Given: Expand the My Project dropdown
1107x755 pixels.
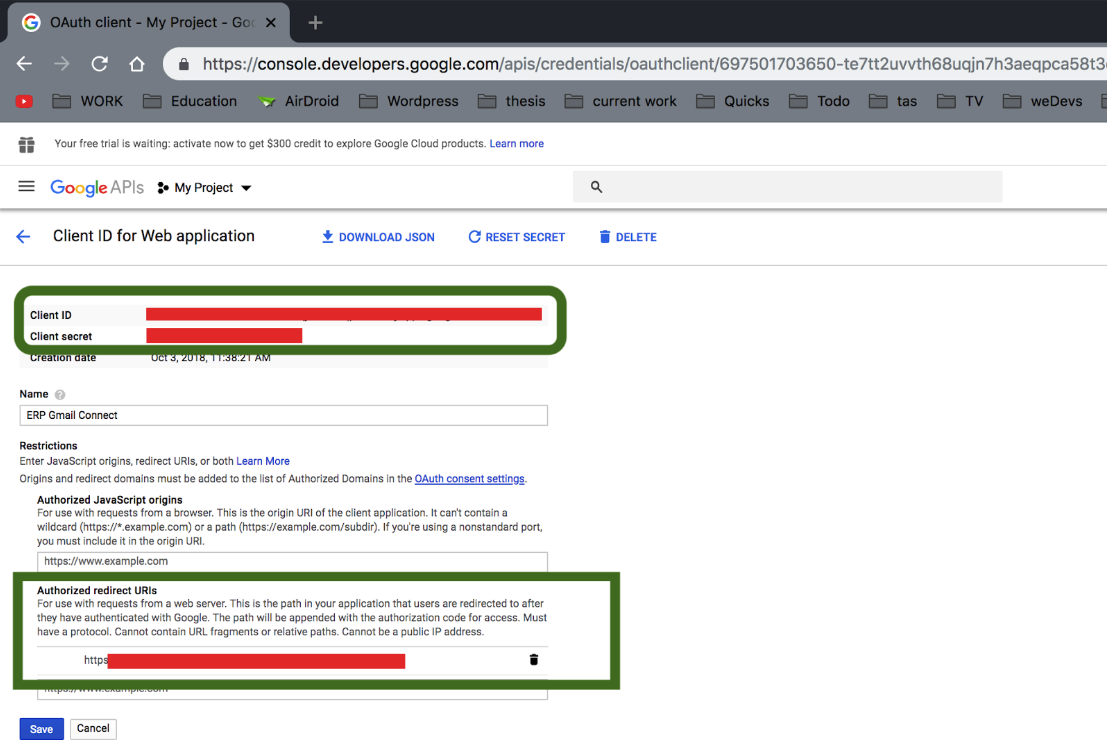Looking at the screenshot, I should pyautogui.click(x=204, y=188).
